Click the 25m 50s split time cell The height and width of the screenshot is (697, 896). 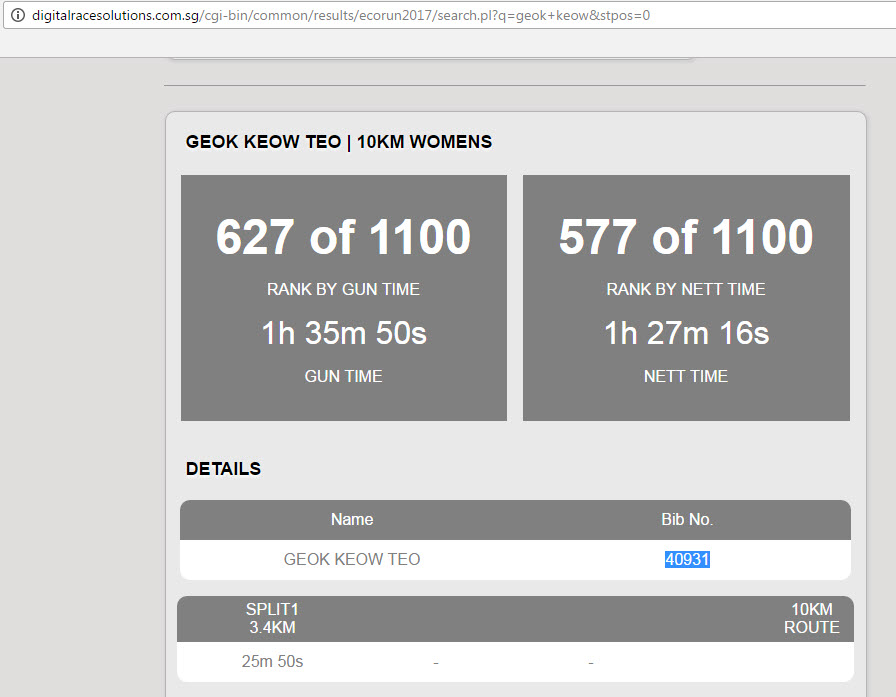[272, 662]
